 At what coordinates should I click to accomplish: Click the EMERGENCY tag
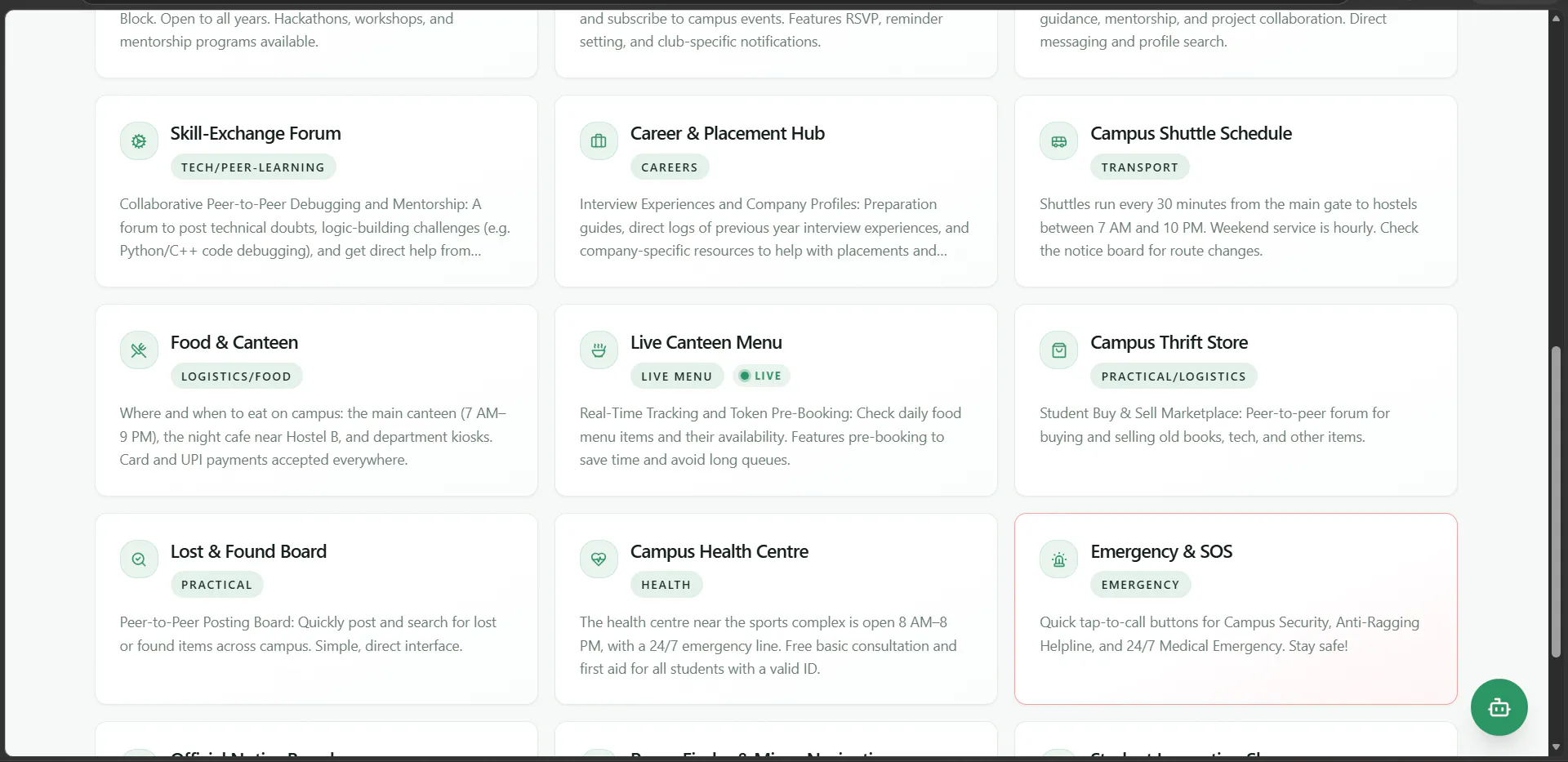[x=1140, y=585]
